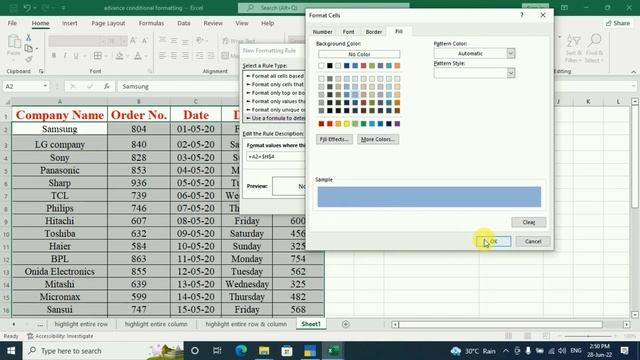Image resolution: width=640 pixels, height=360 pixels.
Task: Confirm with the OK button
Action: point(493,241)
